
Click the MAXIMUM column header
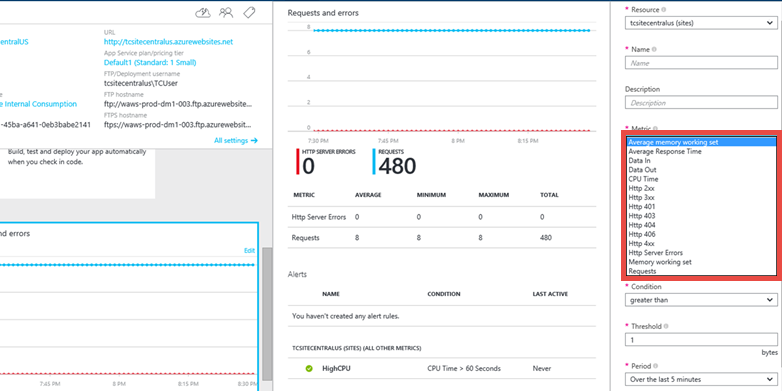493,195
